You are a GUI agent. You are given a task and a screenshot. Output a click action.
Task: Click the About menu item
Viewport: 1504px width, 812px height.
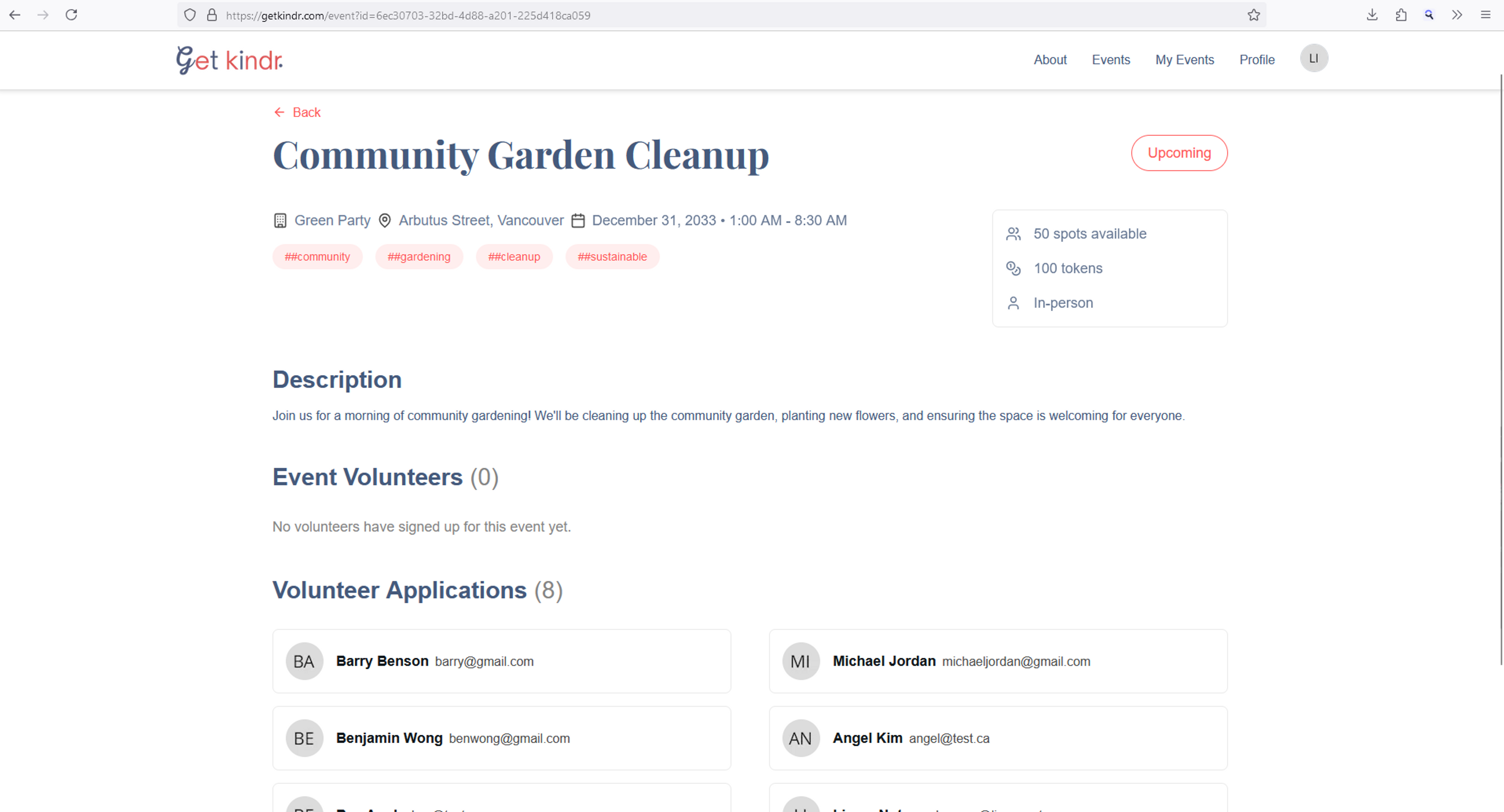[1050, 59]
